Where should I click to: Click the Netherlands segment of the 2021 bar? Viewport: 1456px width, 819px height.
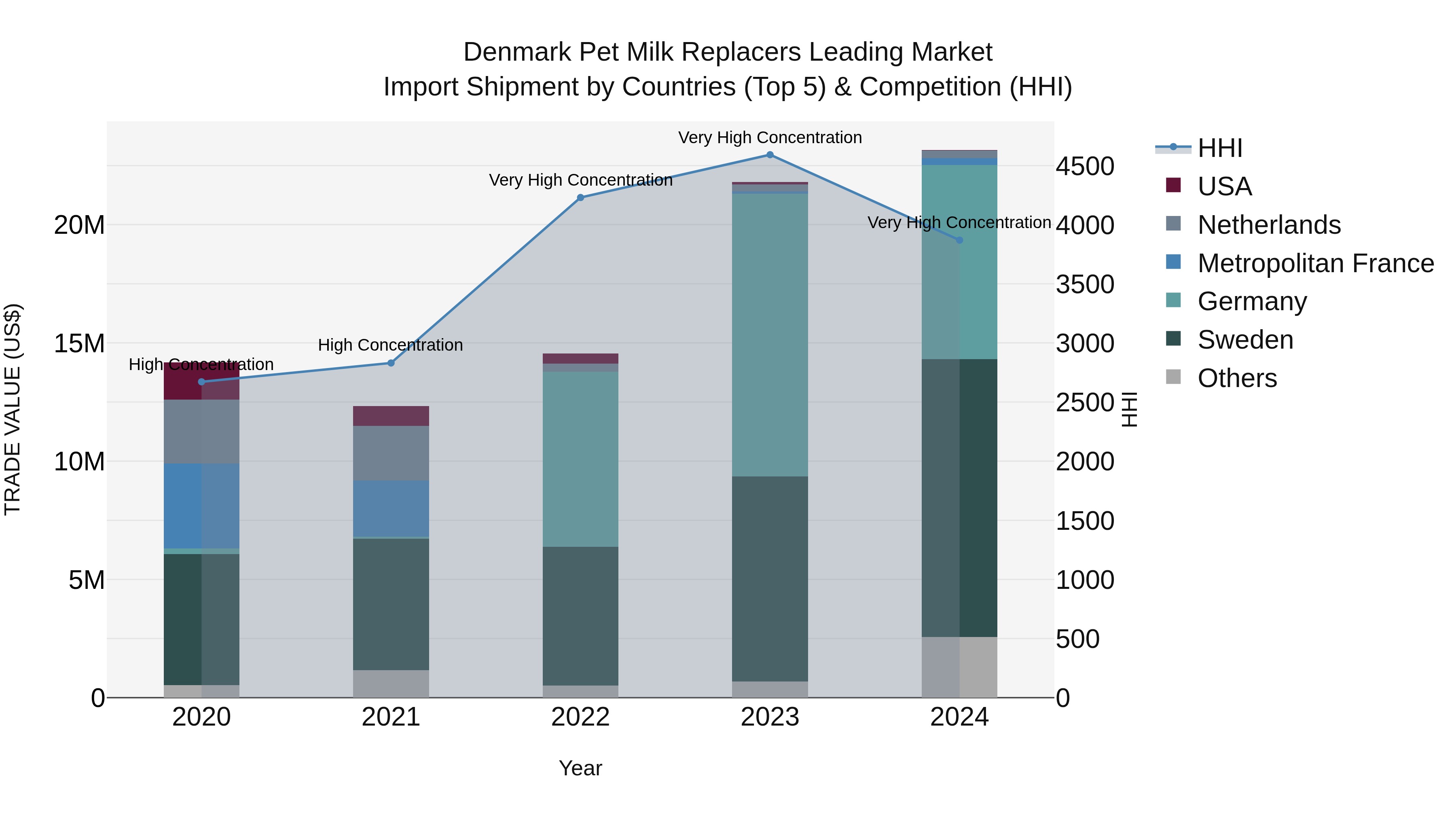[x=391, y=453]
